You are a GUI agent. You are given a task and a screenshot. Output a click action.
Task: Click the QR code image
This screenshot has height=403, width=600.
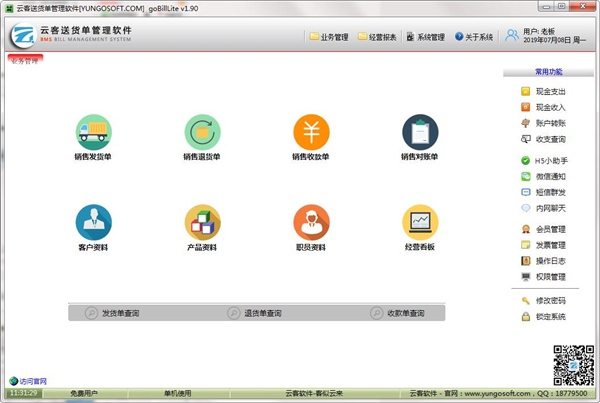(x=574, y=365)
